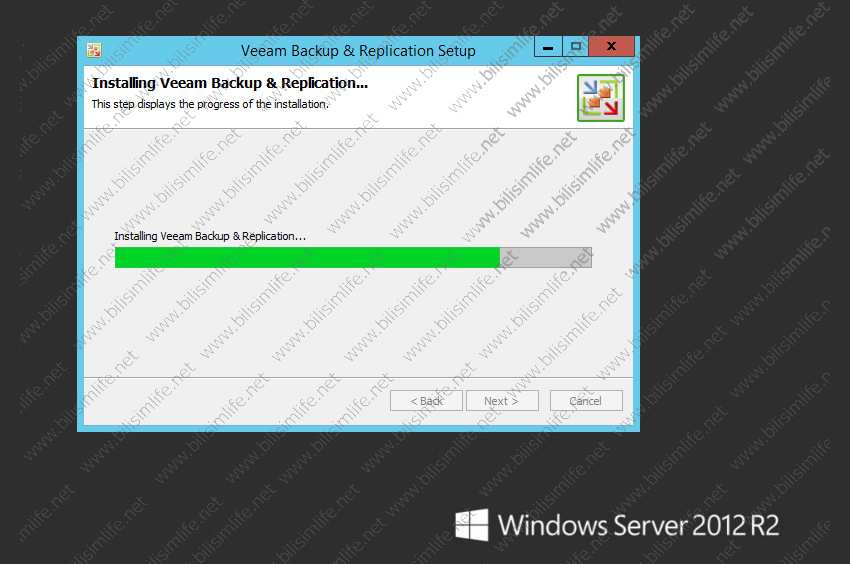The image size is (850, 564).
Task: Maximize the Veeam Setup window
Action: (576, 47)
